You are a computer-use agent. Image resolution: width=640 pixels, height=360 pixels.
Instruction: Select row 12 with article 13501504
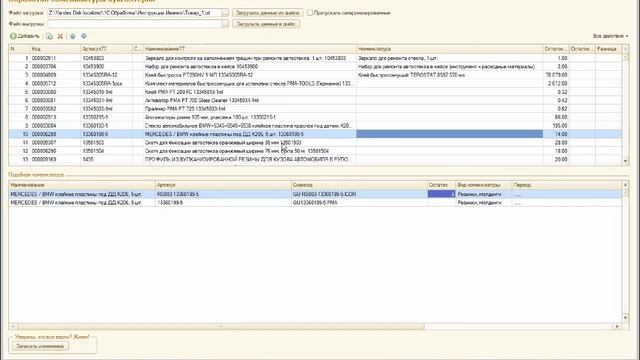point(315,151)
